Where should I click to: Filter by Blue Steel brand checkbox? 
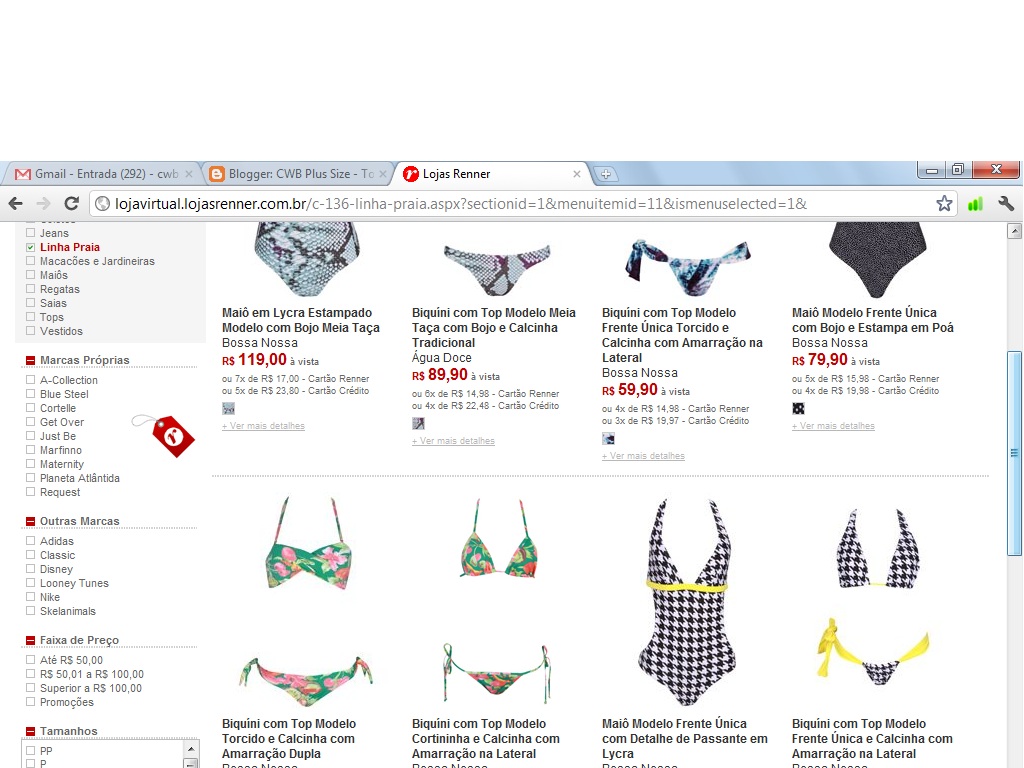tap(30, 394)
